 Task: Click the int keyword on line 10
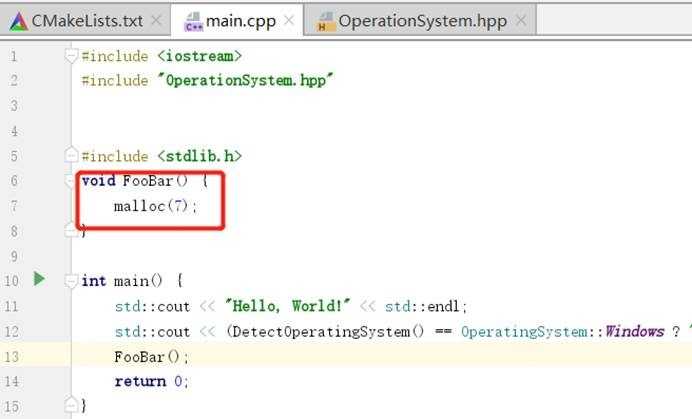tap(94, 281)
